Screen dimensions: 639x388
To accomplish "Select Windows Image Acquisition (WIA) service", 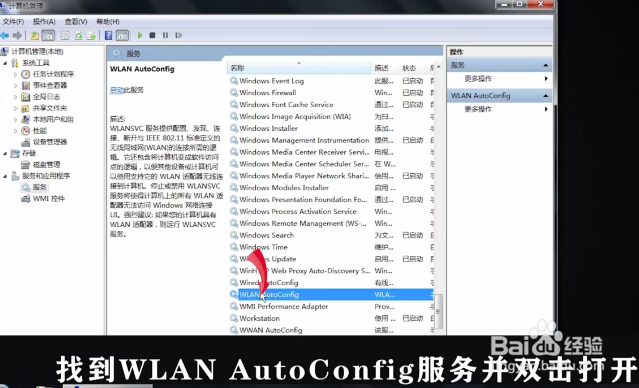I will [x=330, y=117].
